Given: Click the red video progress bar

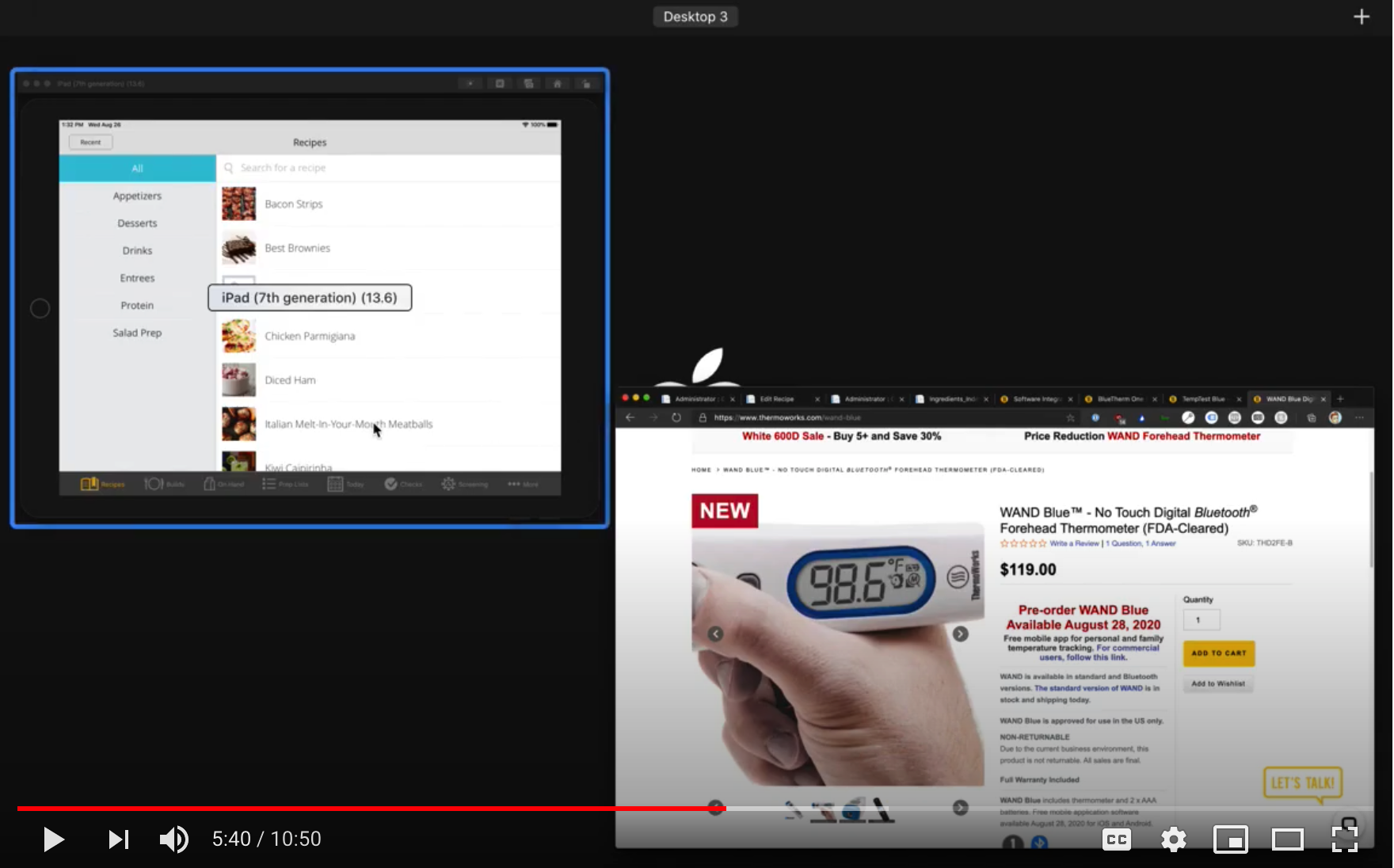Looking at the screenshot, I should pyautogui.click(x=371, y=809).
